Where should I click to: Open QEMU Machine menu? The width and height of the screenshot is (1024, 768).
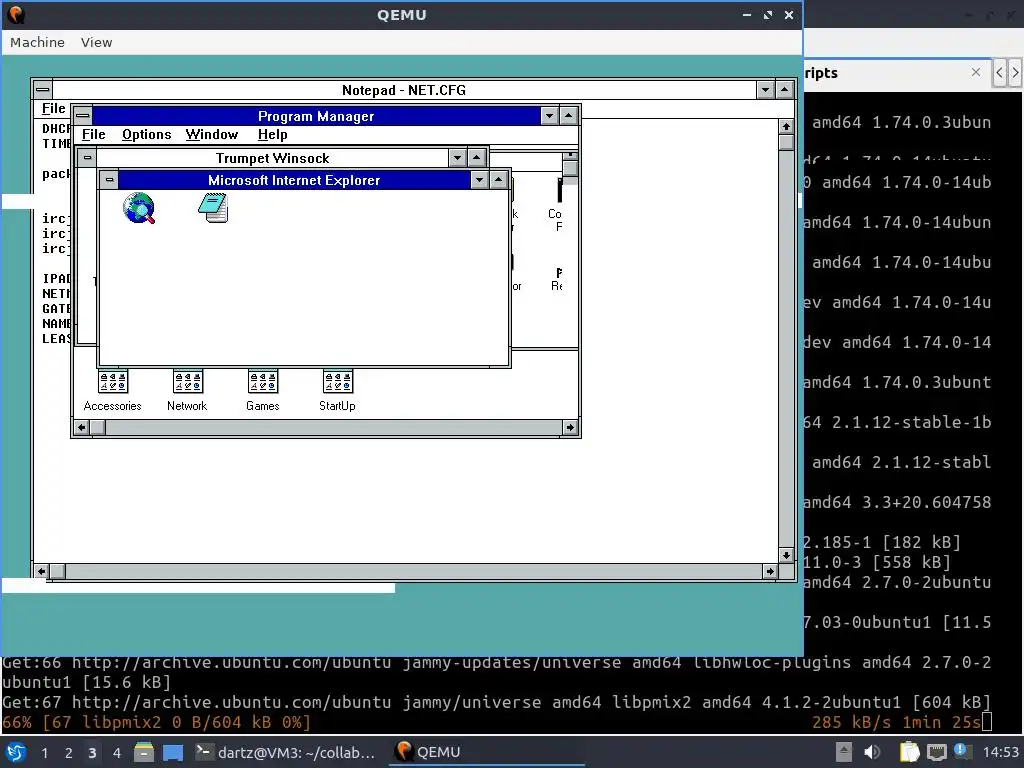pyautogui.click(x=37, y=42)
